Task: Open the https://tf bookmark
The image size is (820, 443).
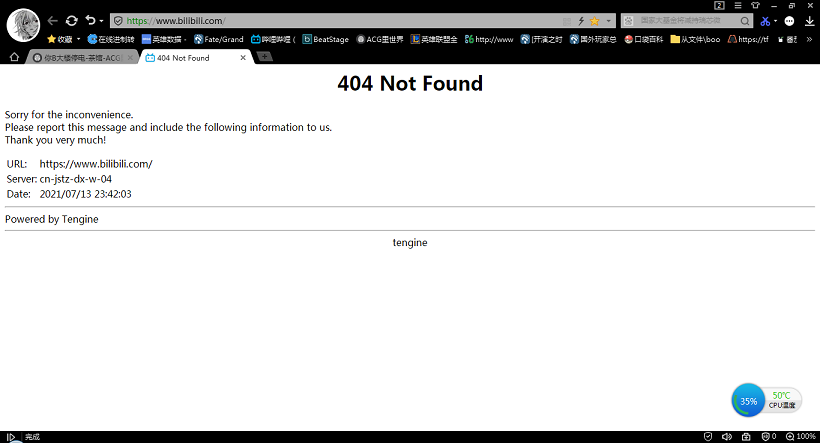Action: tap(748, 39)
